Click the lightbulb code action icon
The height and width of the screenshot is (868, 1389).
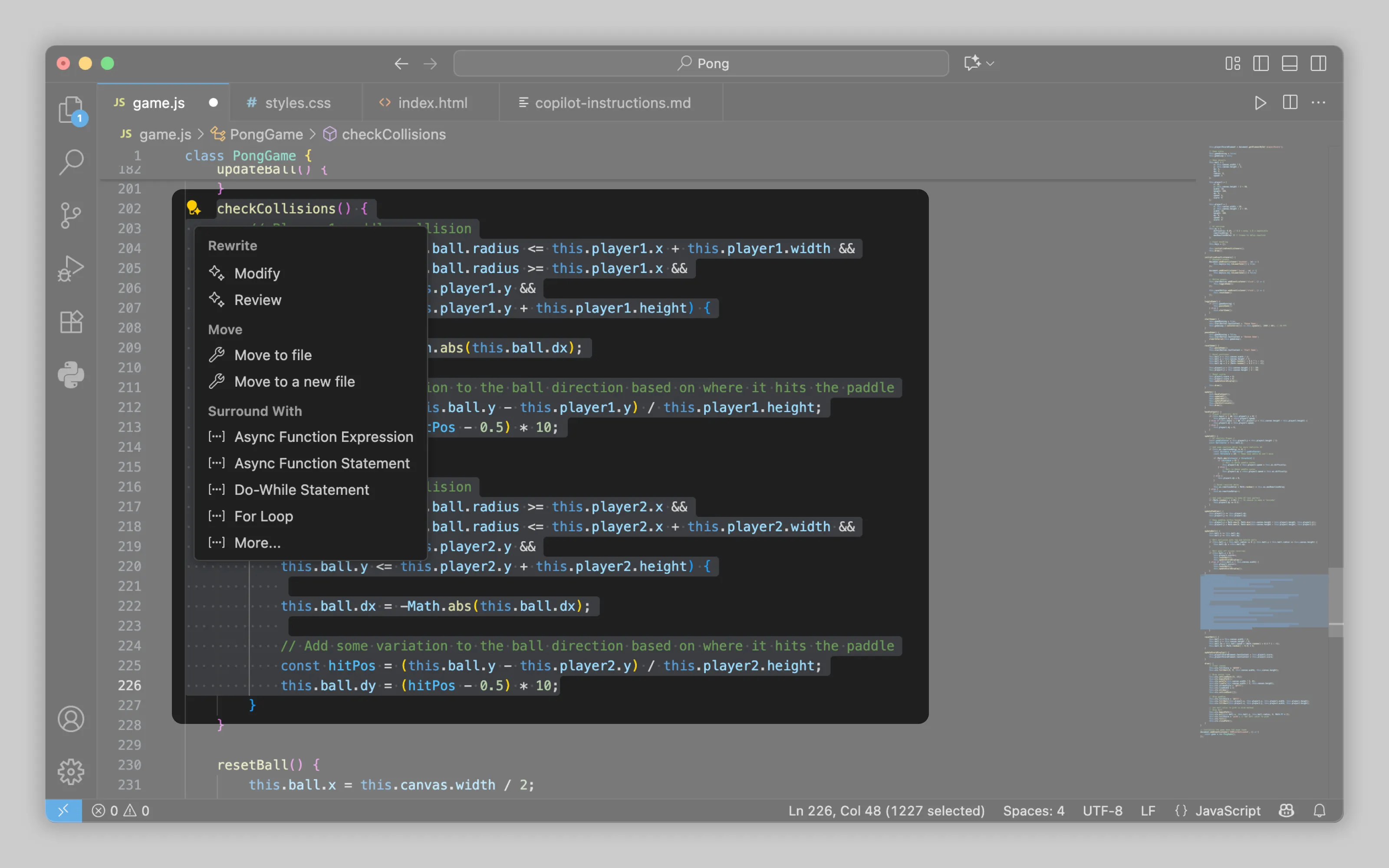[x=194, y=208]
